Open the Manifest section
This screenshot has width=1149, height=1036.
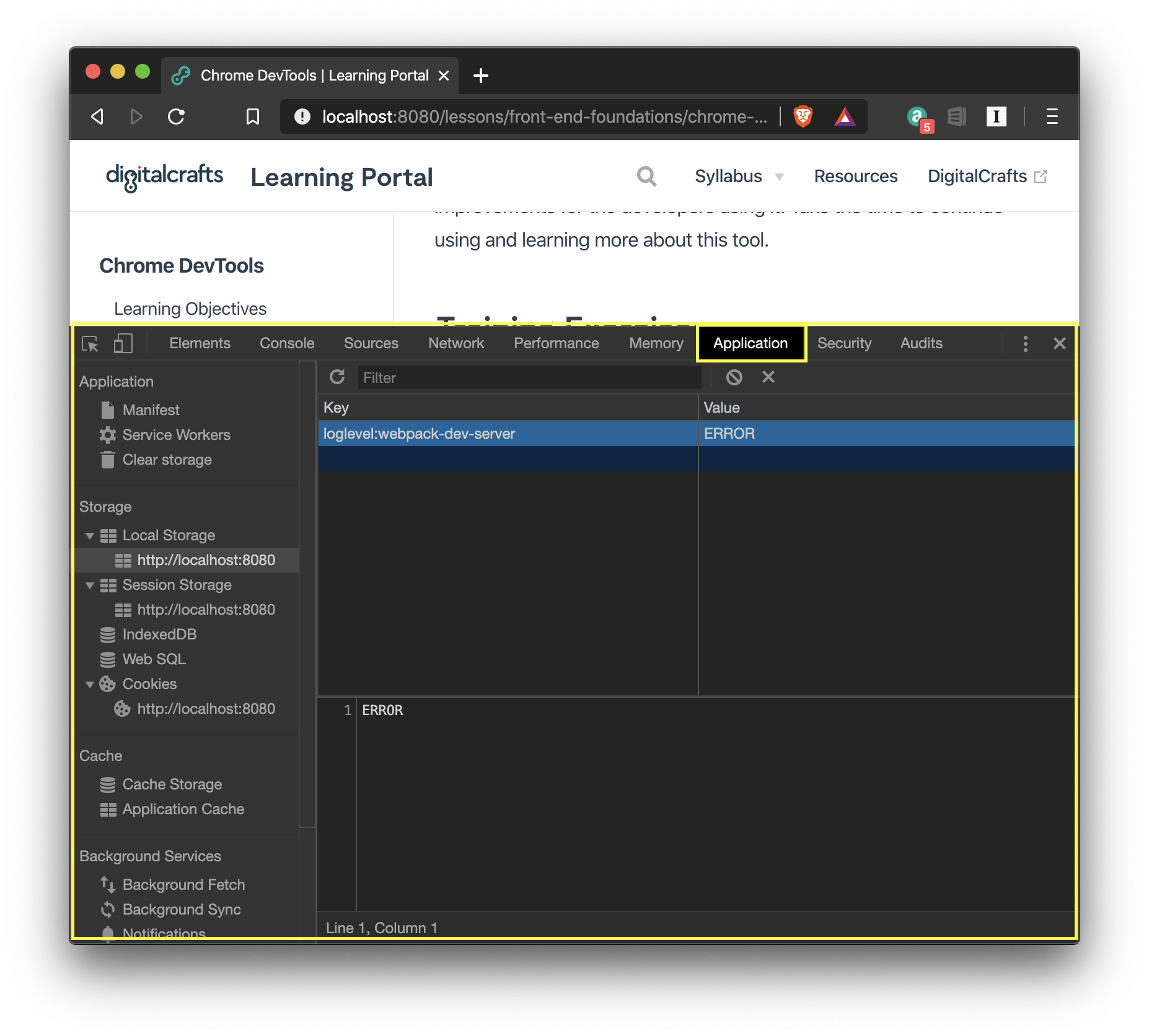pos(151,410)
